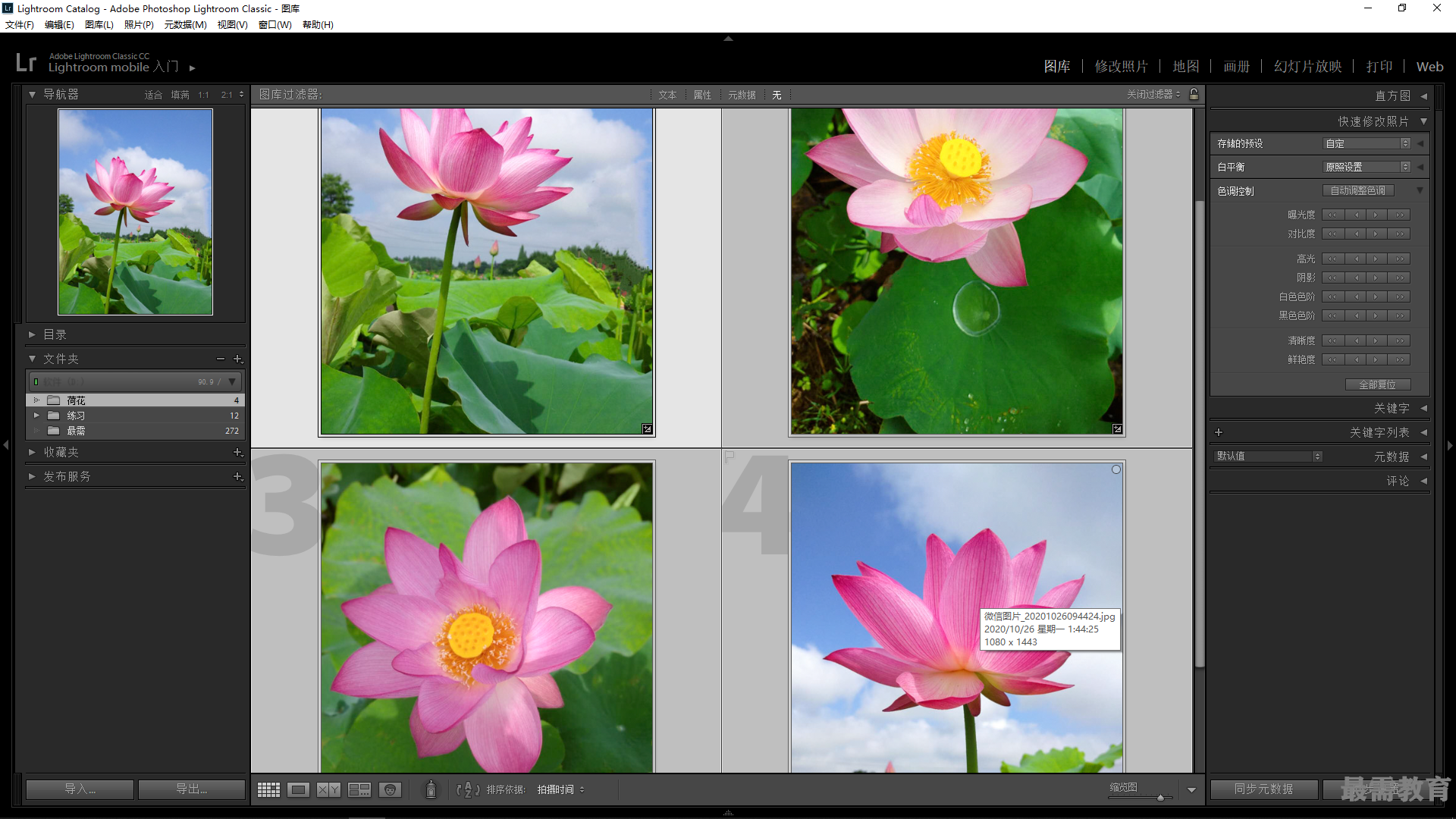The image size is (1456, 819).
Task: Click the 导出 button
Action: click(x=192, y=789)
